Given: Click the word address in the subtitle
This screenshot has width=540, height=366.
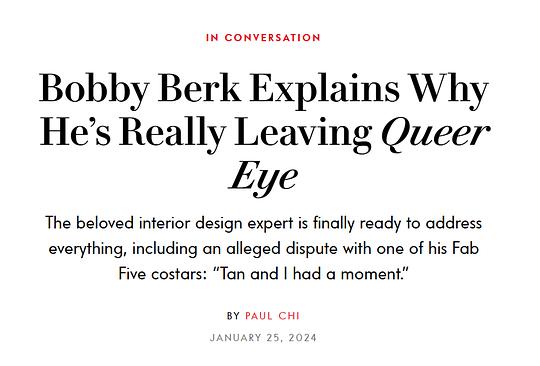Looking at the screenshot, I should 454,223.
